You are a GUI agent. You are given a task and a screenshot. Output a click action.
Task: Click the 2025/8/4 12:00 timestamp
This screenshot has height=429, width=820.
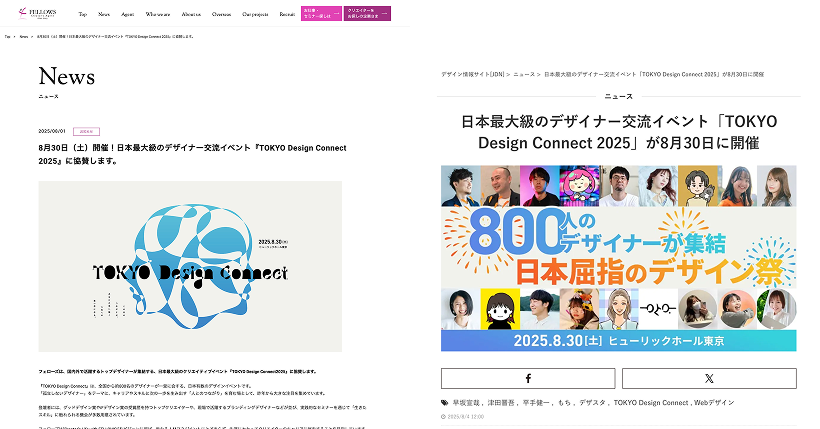click(x=465, y=417)
